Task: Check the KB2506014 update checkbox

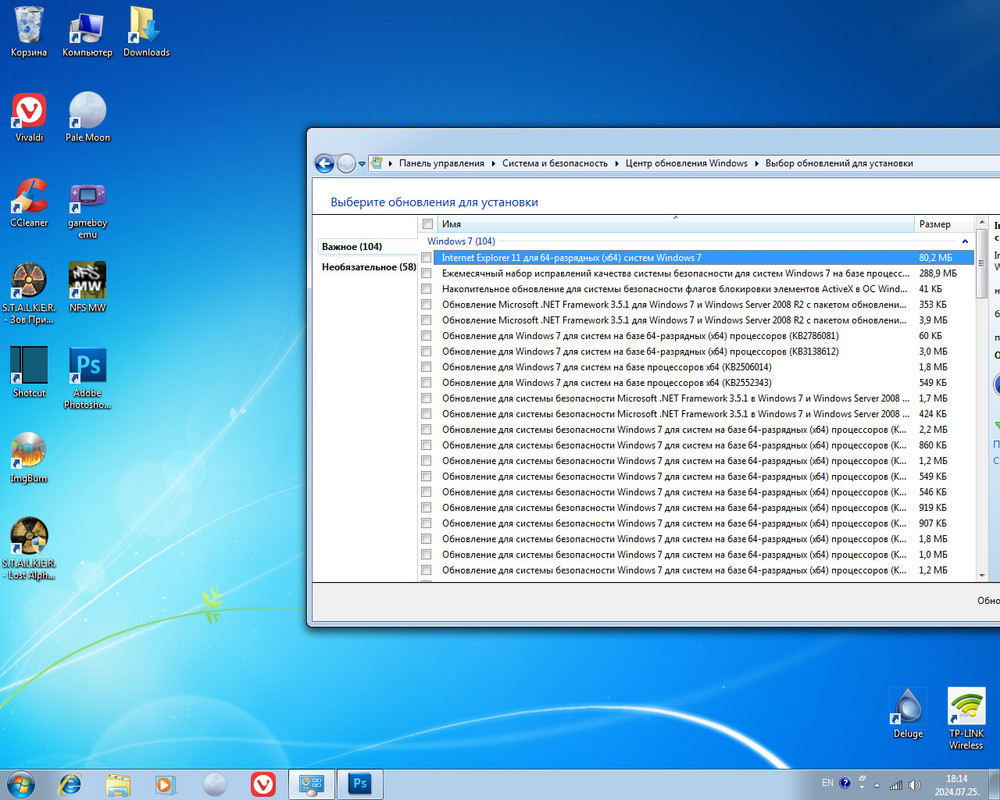Action: 426,367
